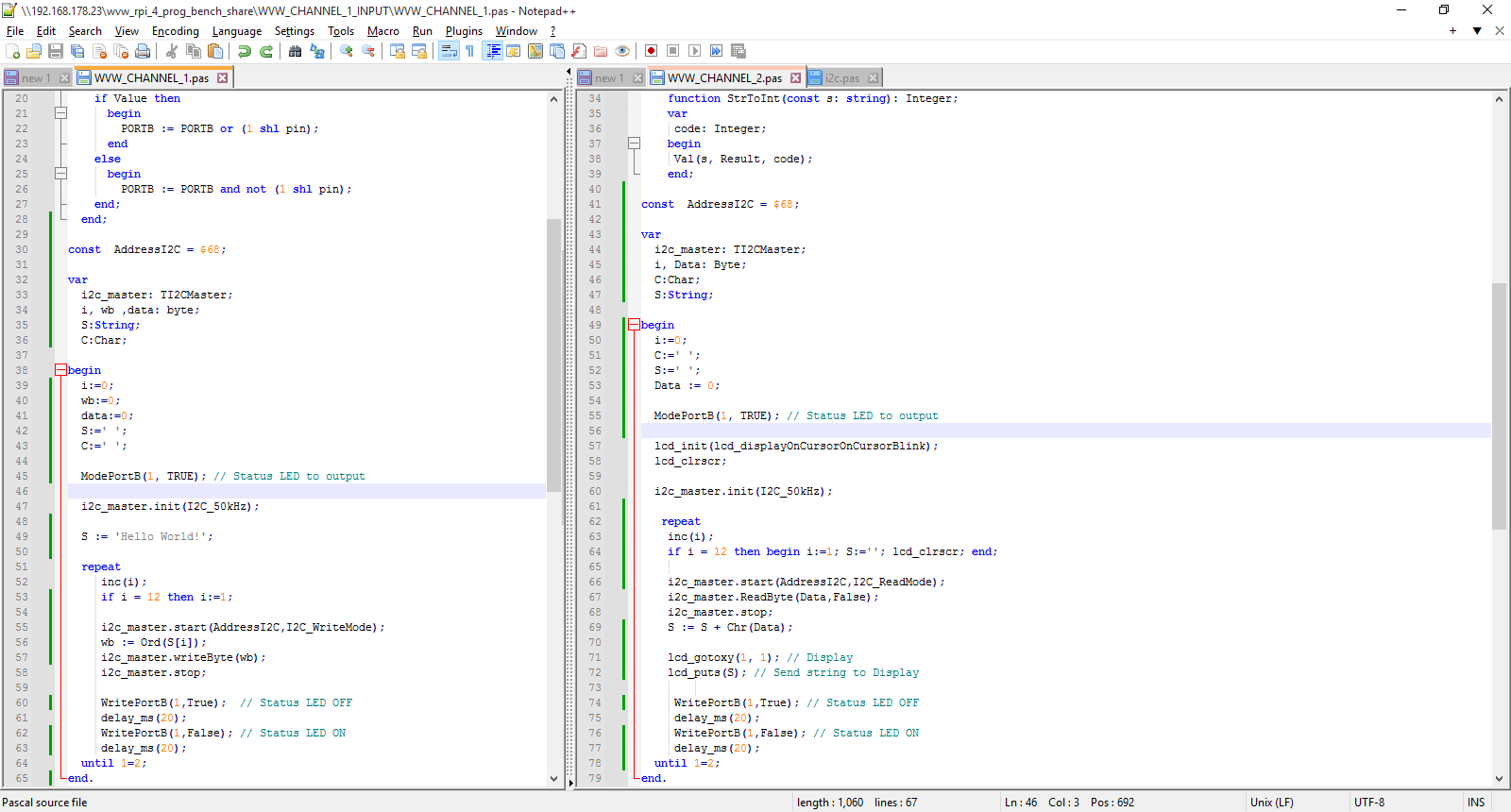Collapse the else begin block at line 25
1511x812 pixels.
tap(60, 174)
